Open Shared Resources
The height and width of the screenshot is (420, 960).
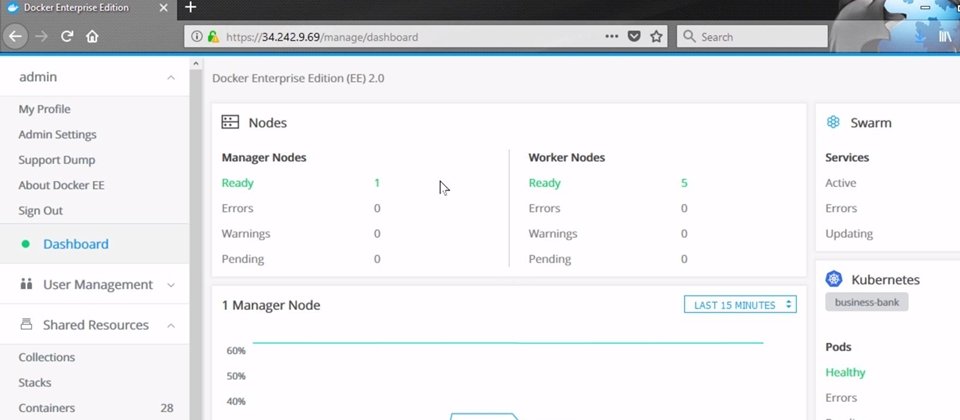point(96,325)
